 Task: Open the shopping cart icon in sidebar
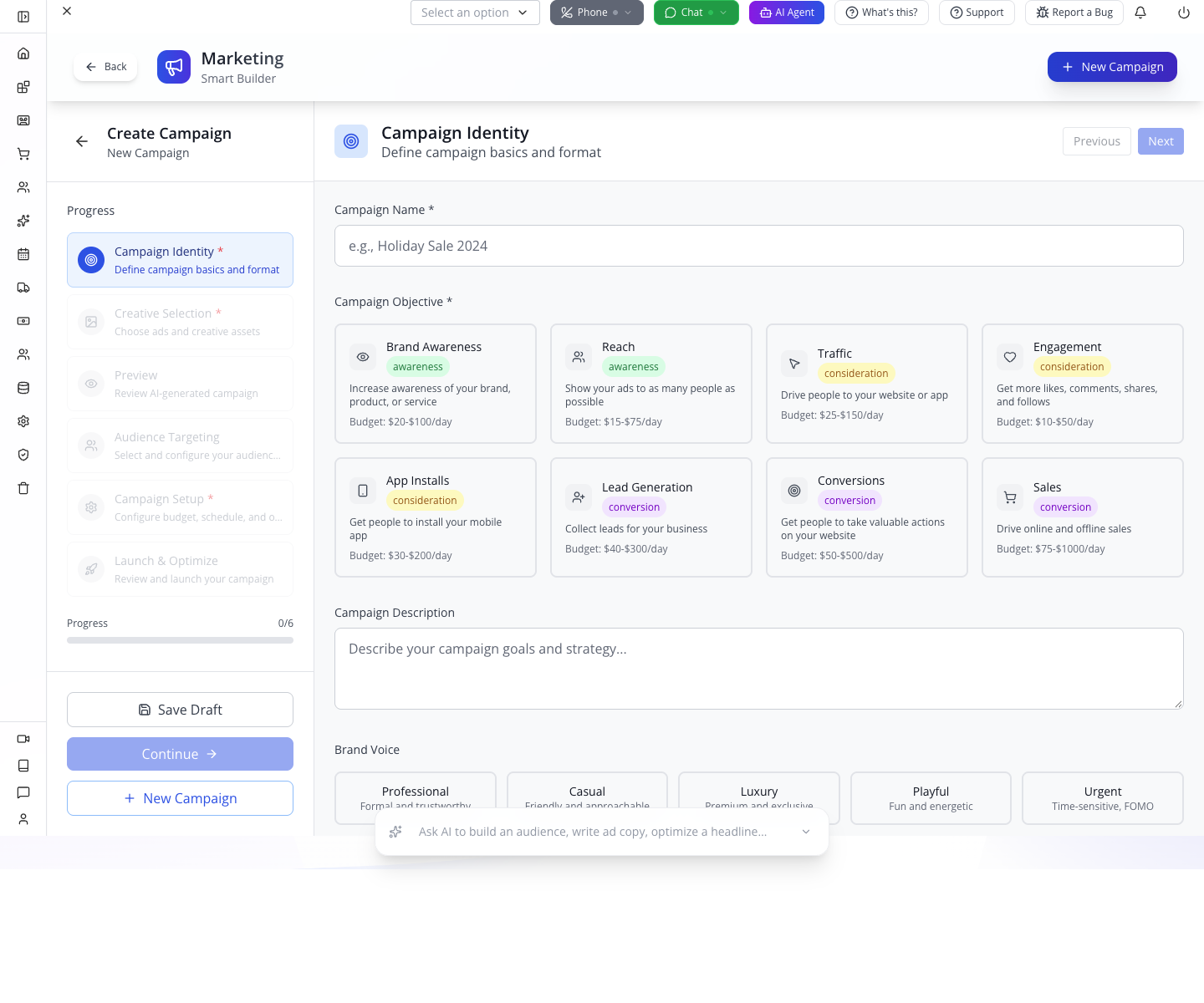coord(23,154)
